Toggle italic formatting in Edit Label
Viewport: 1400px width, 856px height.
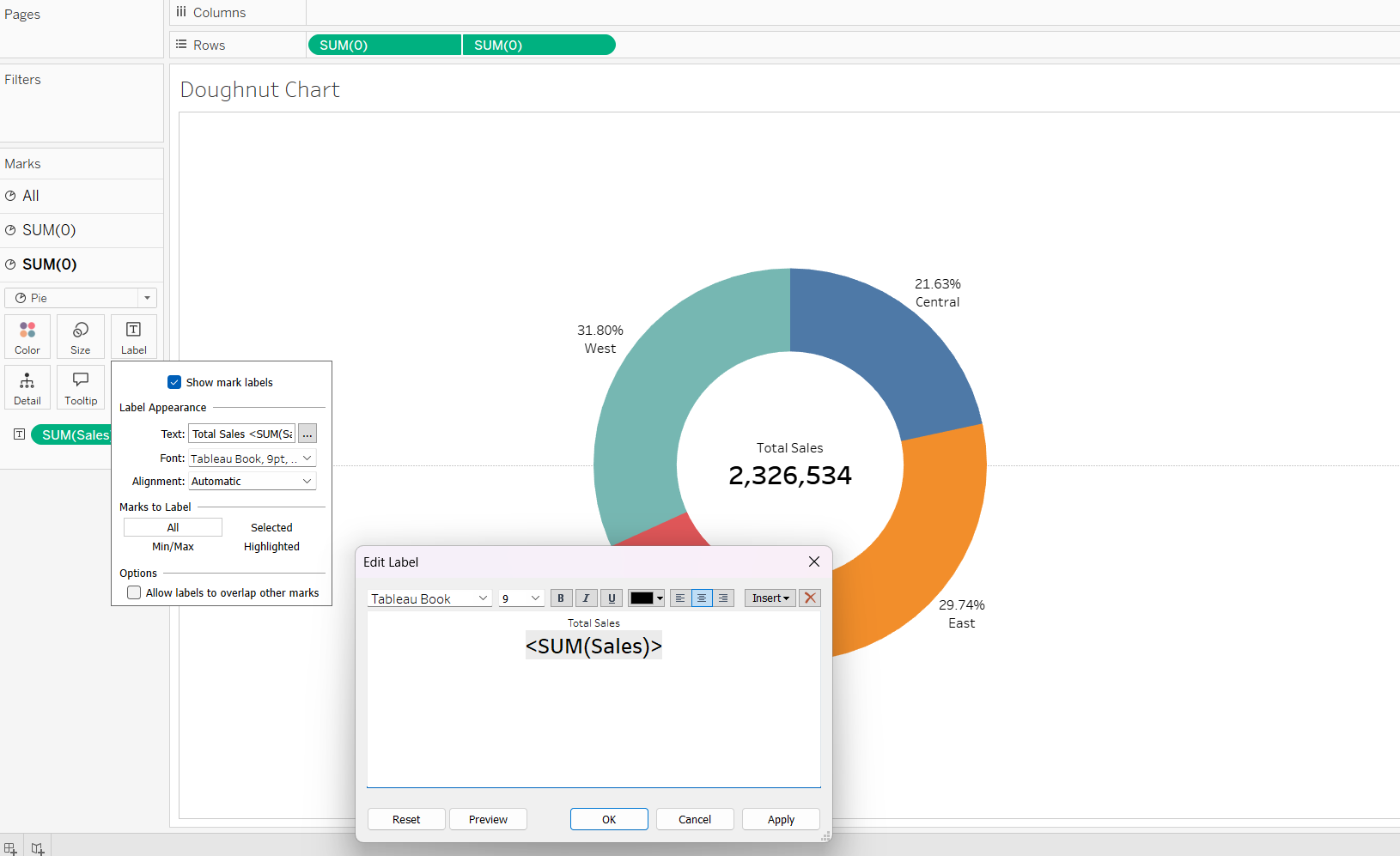[x=586, y=598]
